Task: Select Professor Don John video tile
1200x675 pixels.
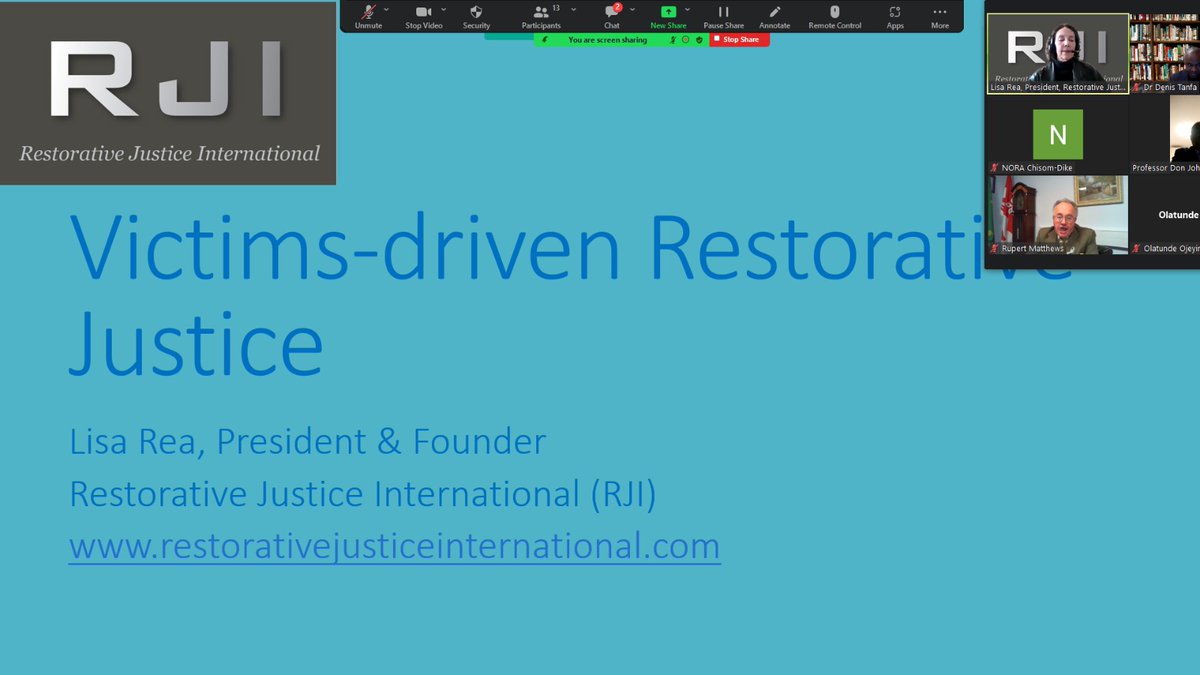Action: pyautogui.click(x=1165, y=134)
